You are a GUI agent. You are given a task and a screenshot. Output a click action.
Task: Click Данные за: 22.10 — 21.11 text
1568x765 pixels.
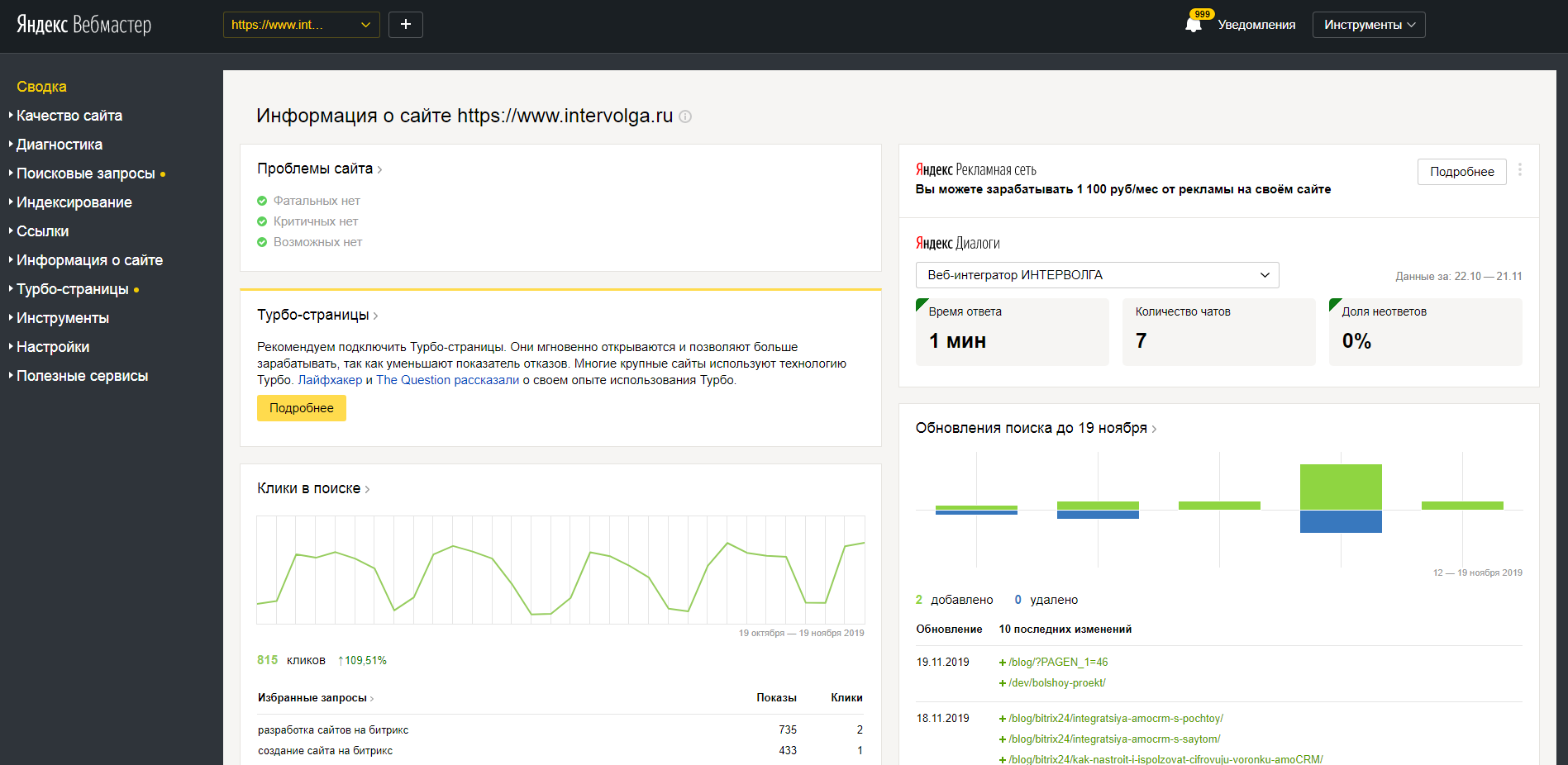(x=1459, y=276)
